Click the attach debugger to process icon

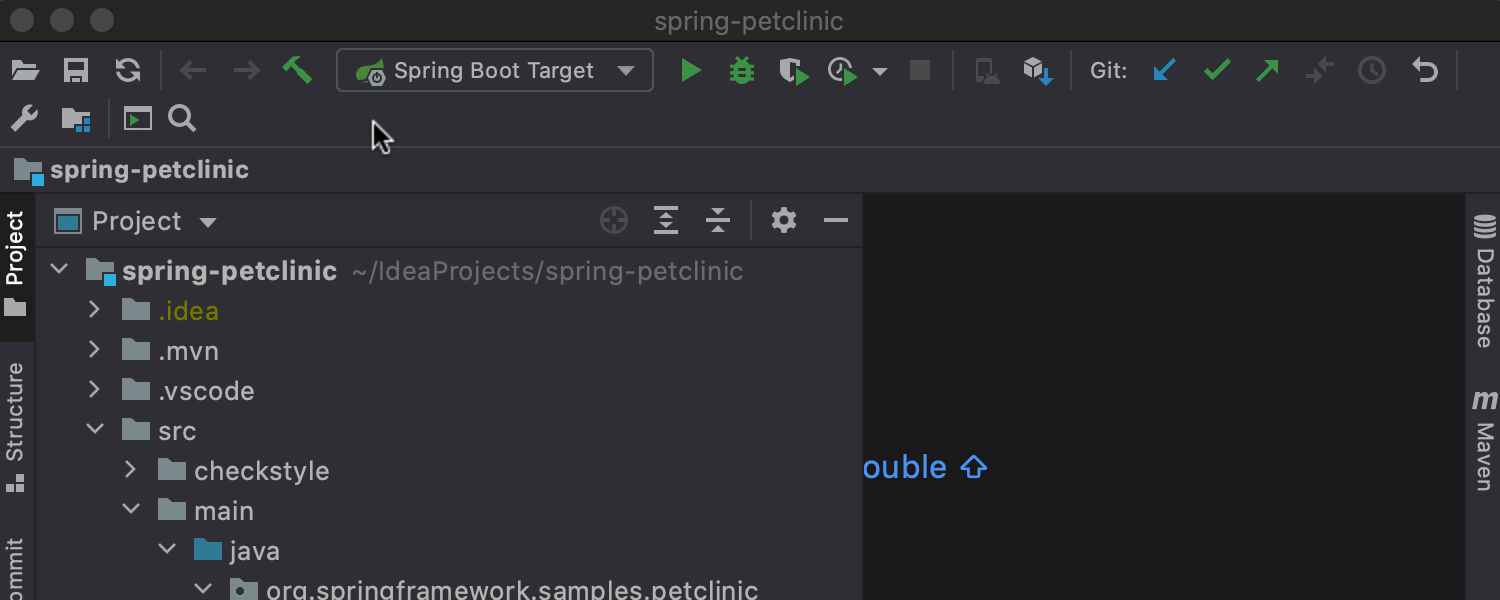click(x=987, y=71)
